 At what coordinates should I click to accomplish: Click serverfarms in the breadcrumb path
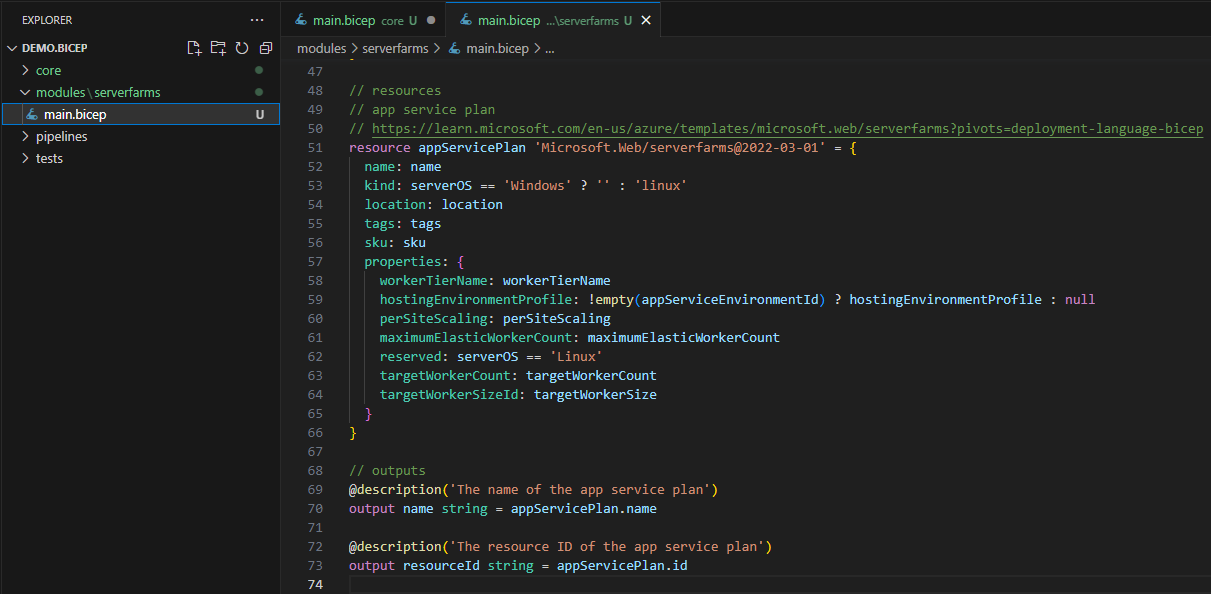pyautogui.click(x=395, y=47)
